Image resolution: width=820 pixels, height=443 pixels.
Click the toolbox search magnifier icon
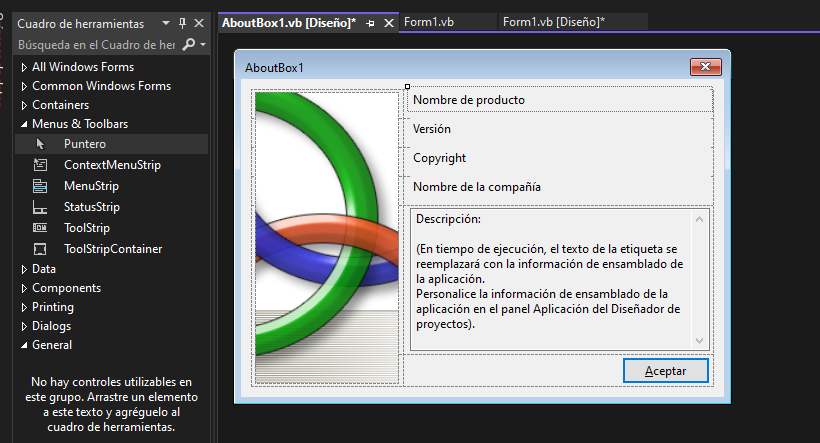click(x=188, y=45)
